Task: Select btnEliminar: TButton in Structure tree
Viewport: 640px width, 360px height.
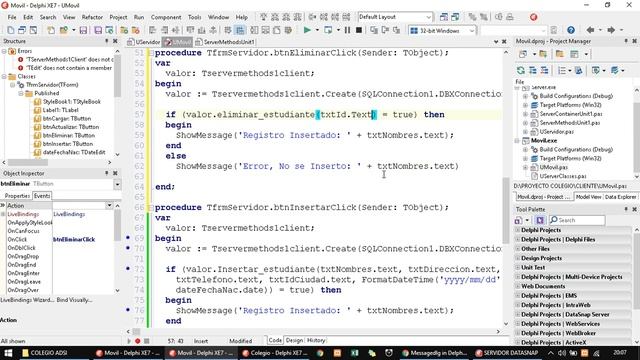Action: (68, 136)
